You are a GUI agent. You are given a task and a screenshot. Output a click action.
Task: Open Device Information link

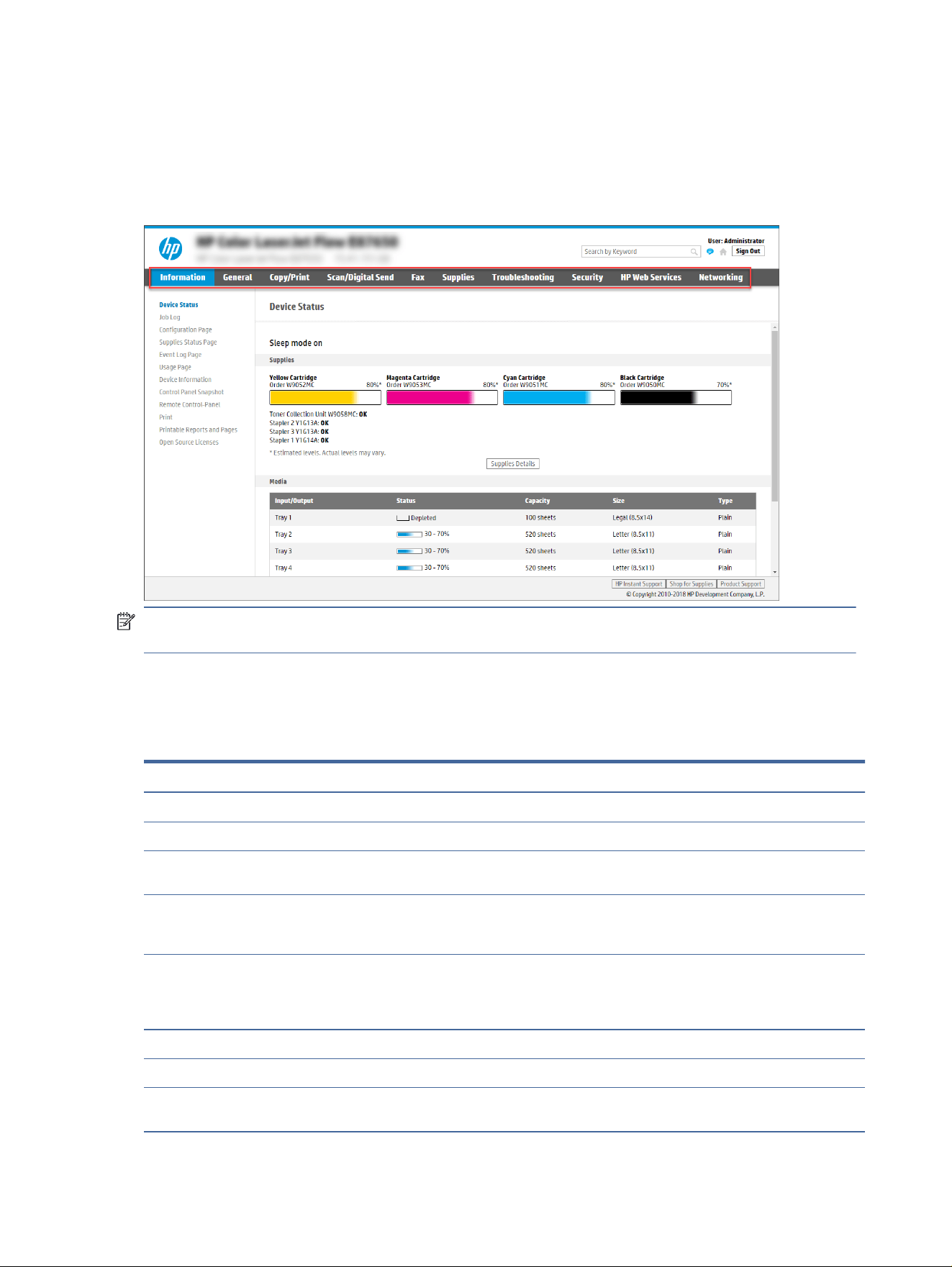click(185, 380)
